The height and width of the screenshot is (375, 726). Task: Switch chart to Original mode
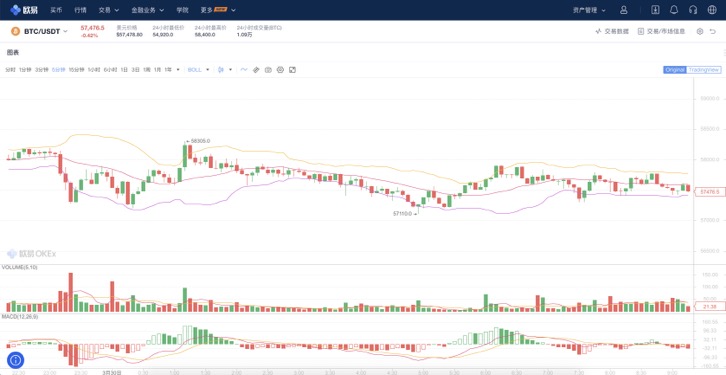click(675, 70)
